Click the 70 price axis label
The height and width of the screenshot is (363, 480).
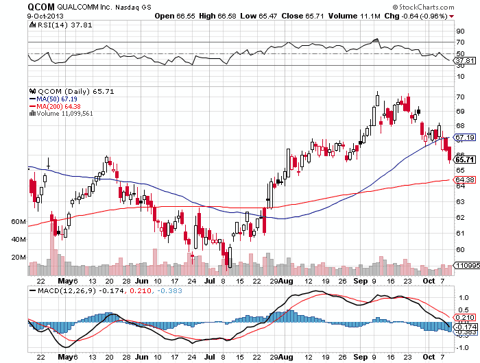460,97
